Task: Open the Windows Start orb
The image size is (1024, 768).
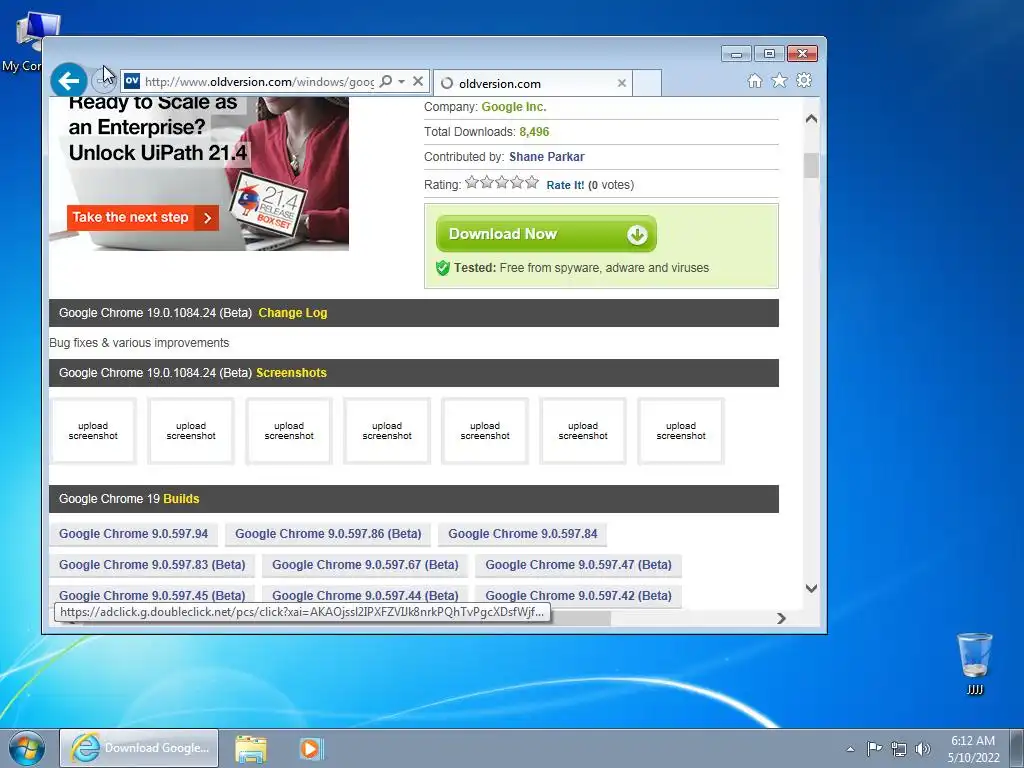Action: point(27,748)
